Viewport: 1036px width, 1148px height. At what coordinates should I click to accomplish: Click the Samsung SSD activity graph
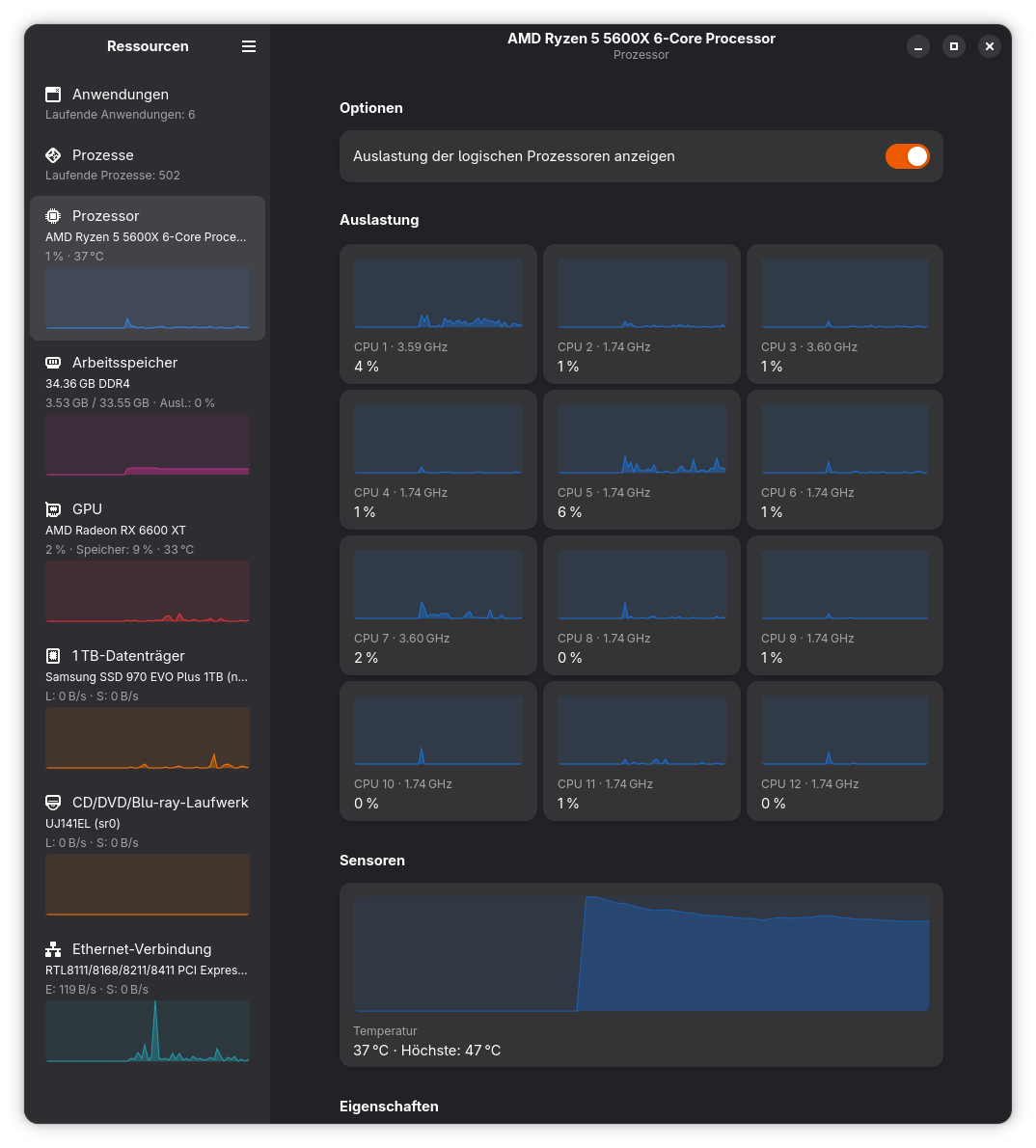click(x=148, y=738)
